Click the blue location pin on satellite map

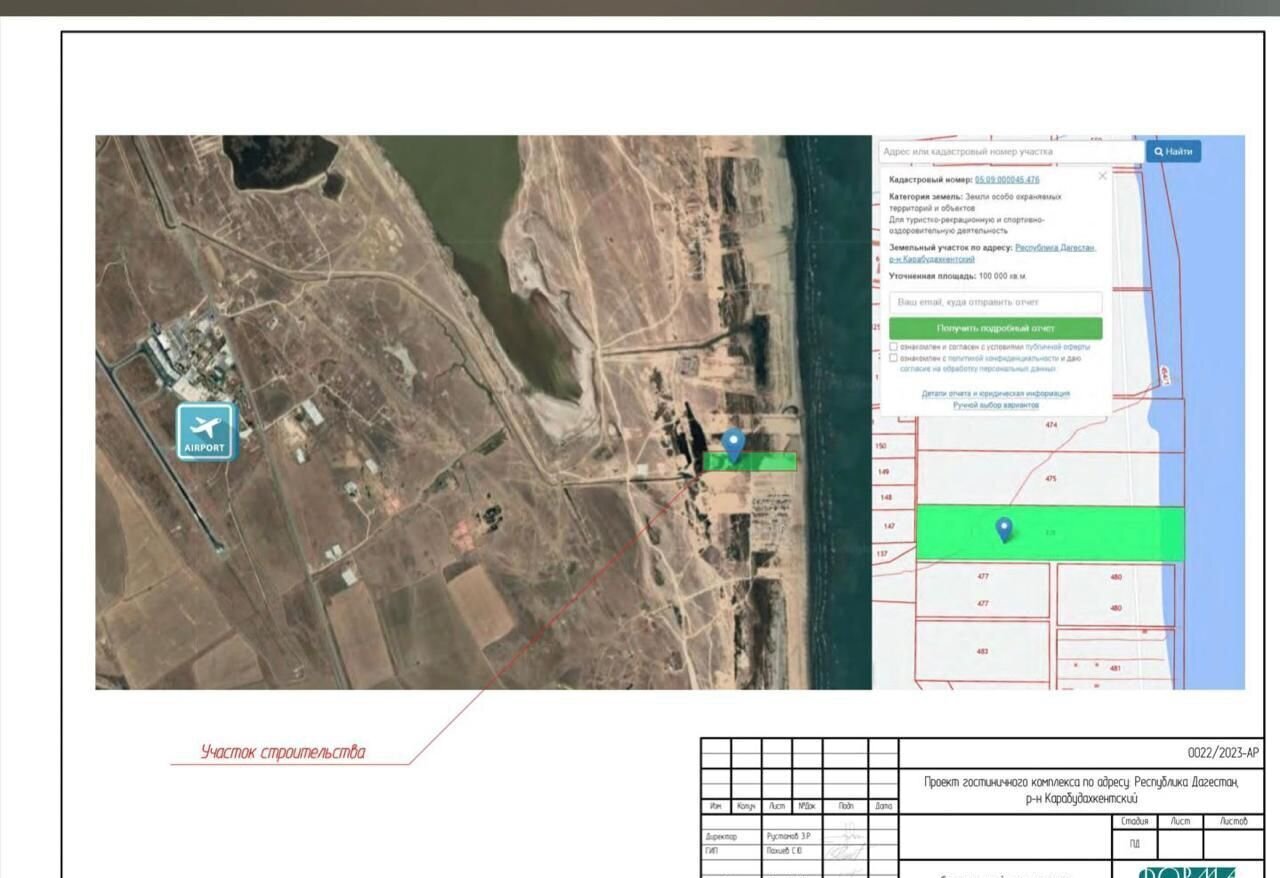coord(734,444)
